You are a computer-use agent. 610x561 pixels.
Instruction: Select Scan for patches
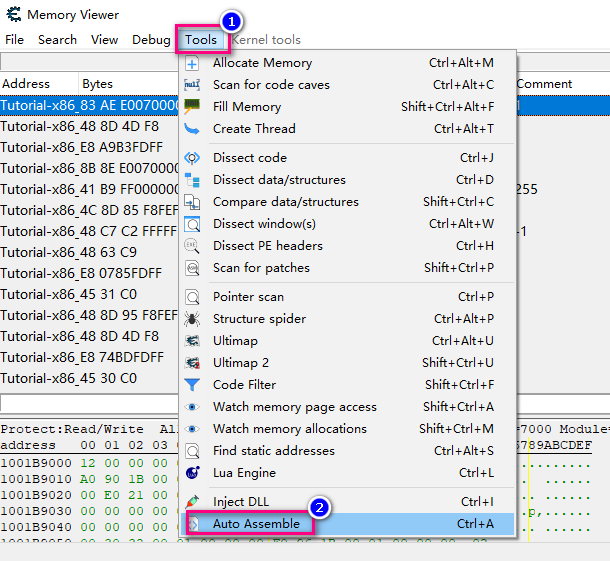pos(347,268)
